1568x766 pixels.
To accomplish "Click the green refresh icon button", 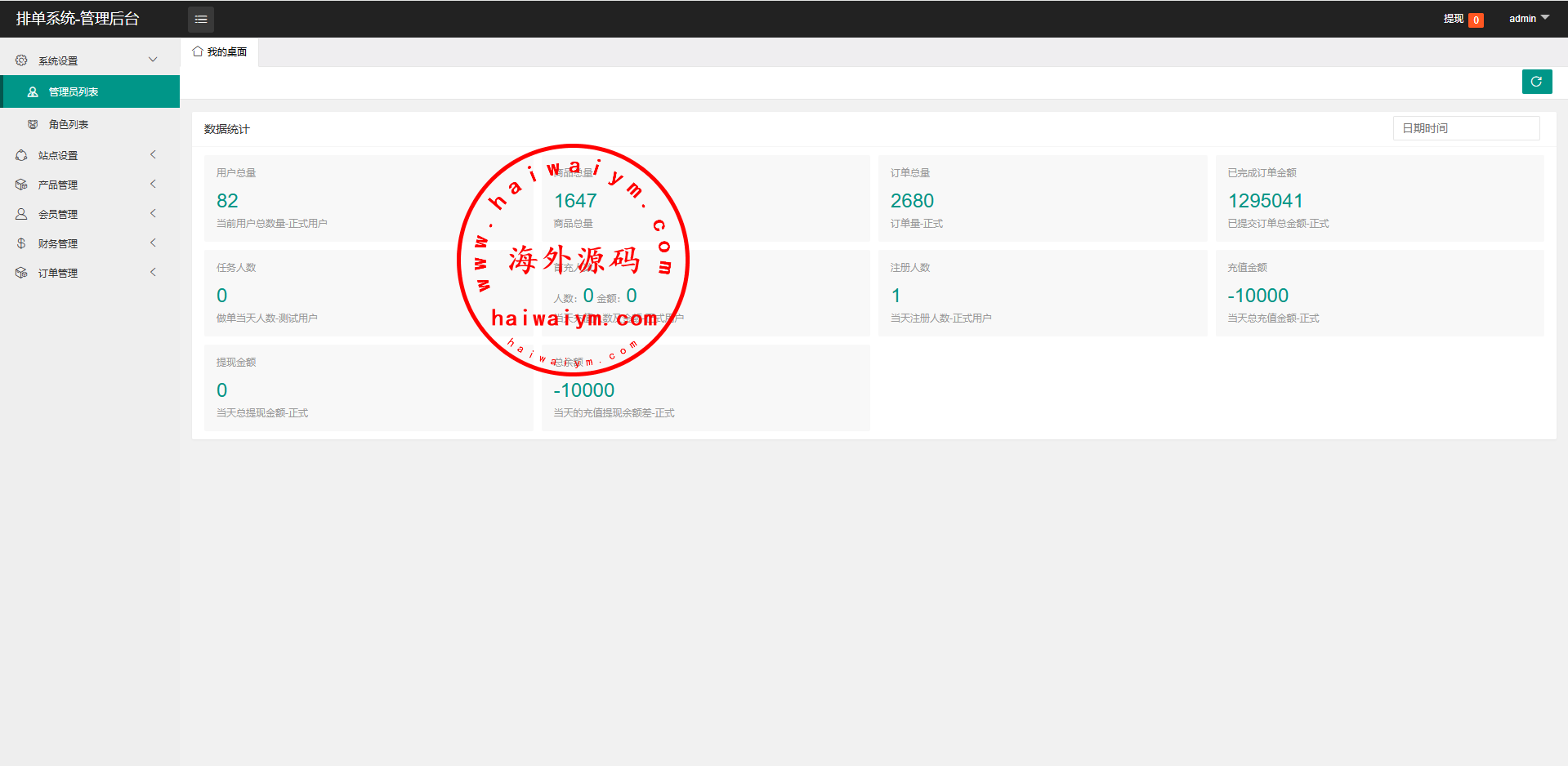I will pyautogui.click(x=1536, y=82).
